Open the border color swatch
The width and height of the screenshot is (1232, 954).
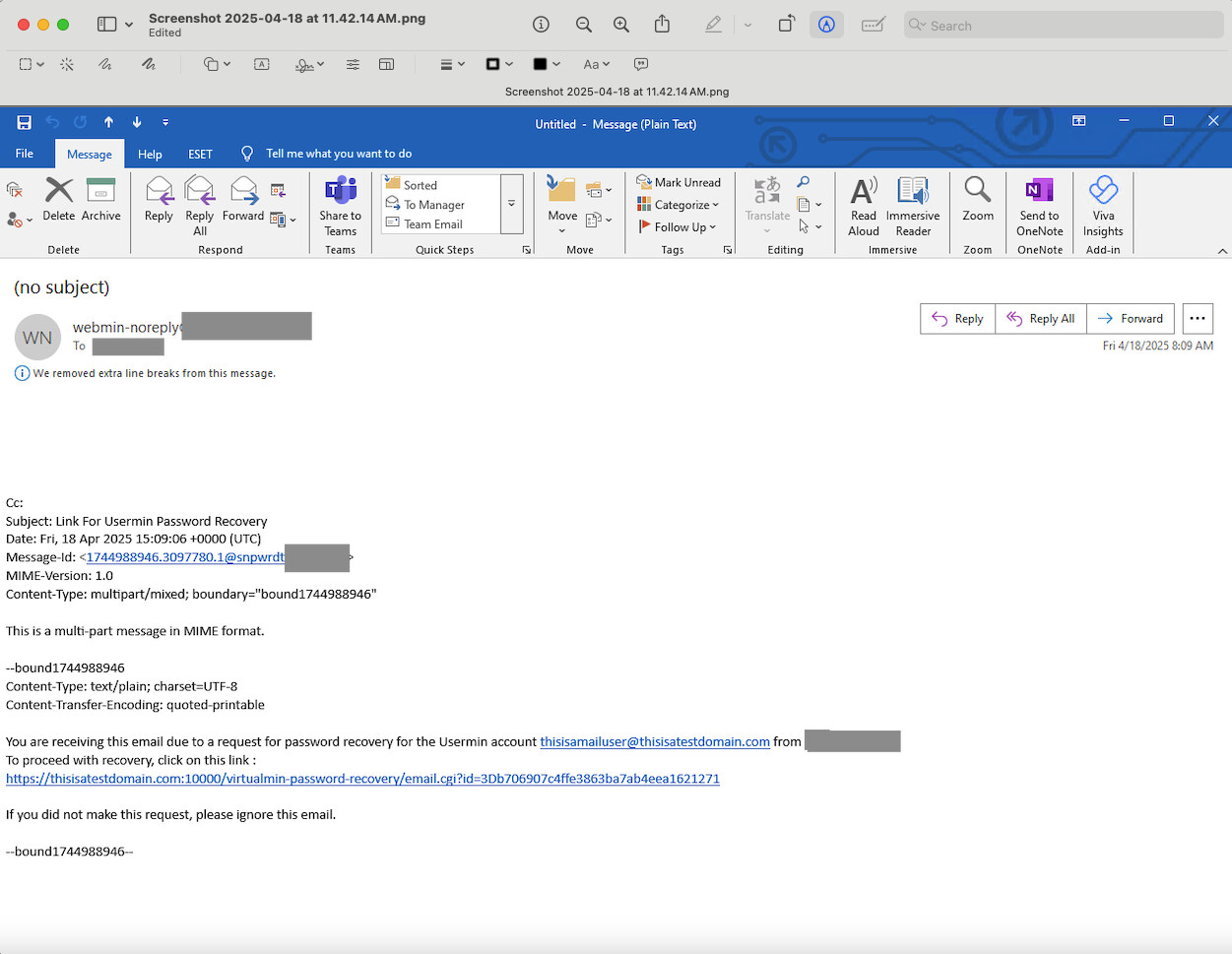click(499, 64)
